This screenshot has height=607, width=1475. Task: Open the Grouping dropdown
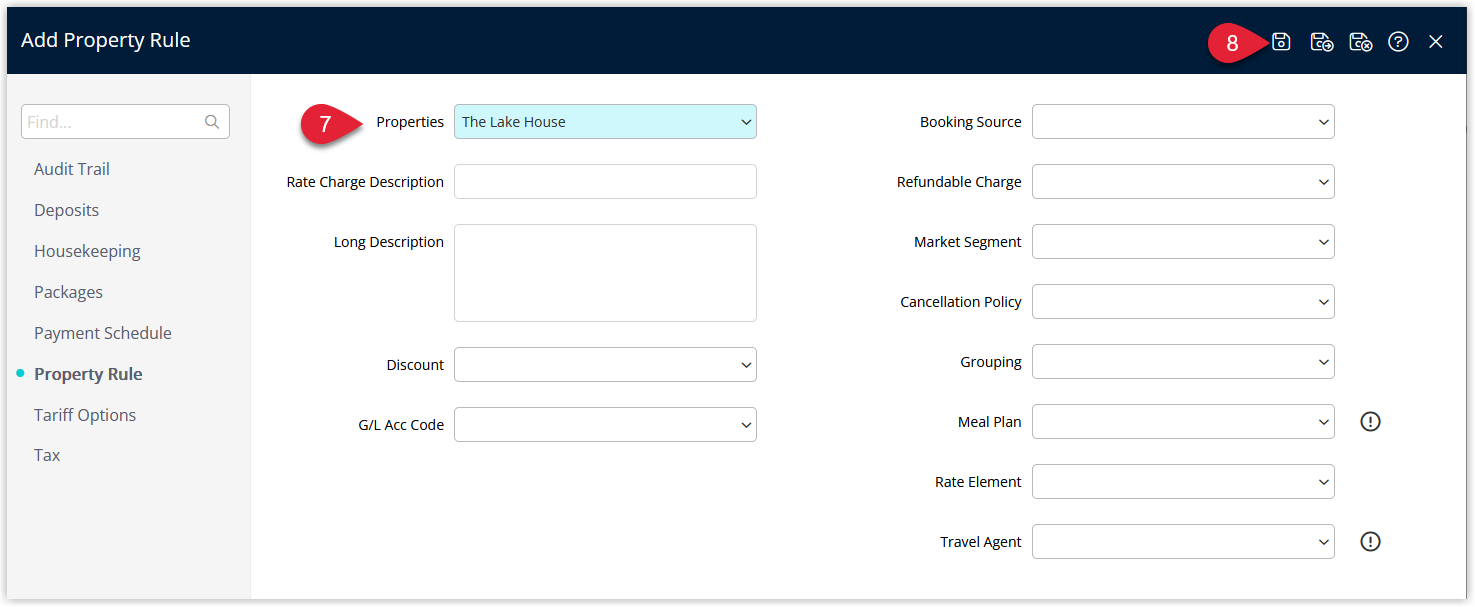click(1183, 362)
